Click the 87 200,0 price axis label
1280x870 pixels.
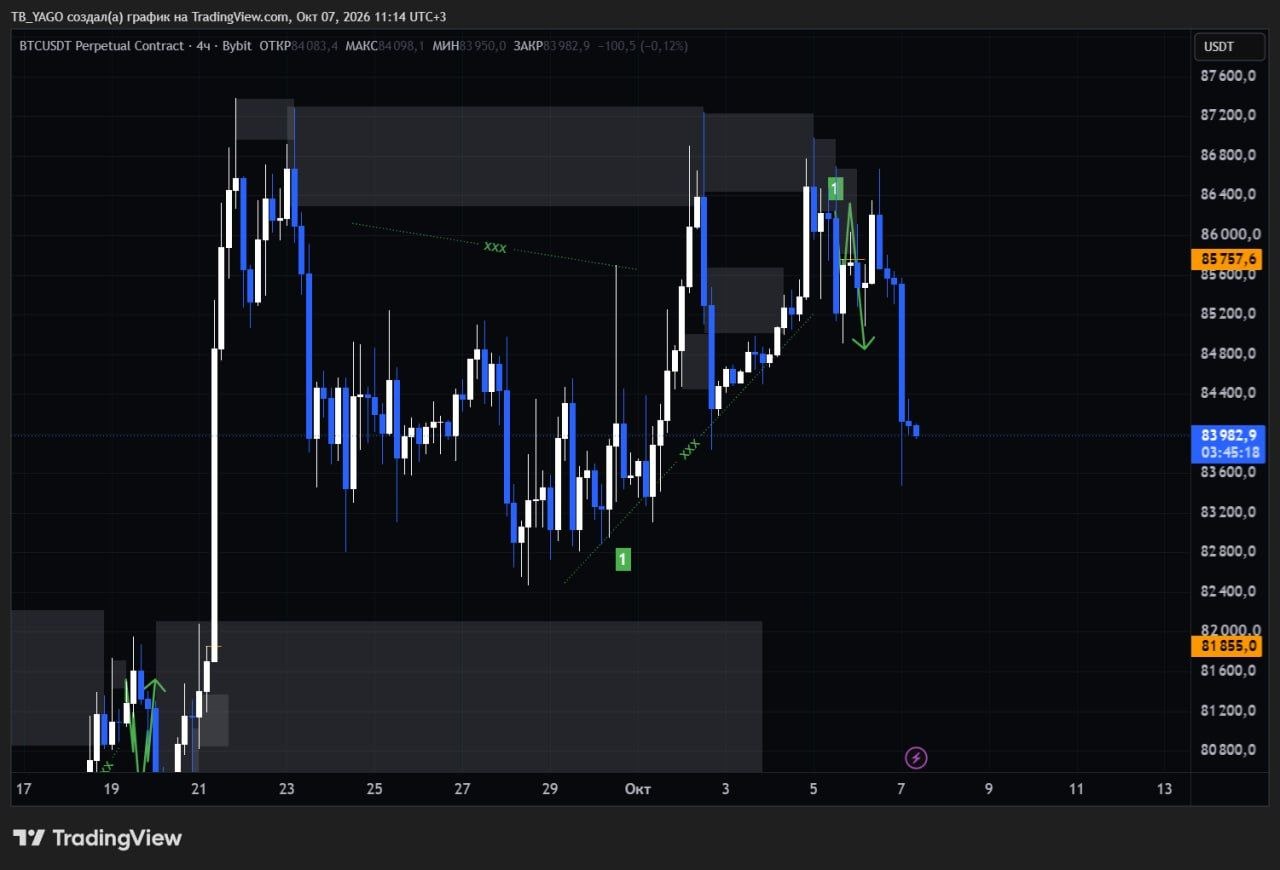[1228, 115]
